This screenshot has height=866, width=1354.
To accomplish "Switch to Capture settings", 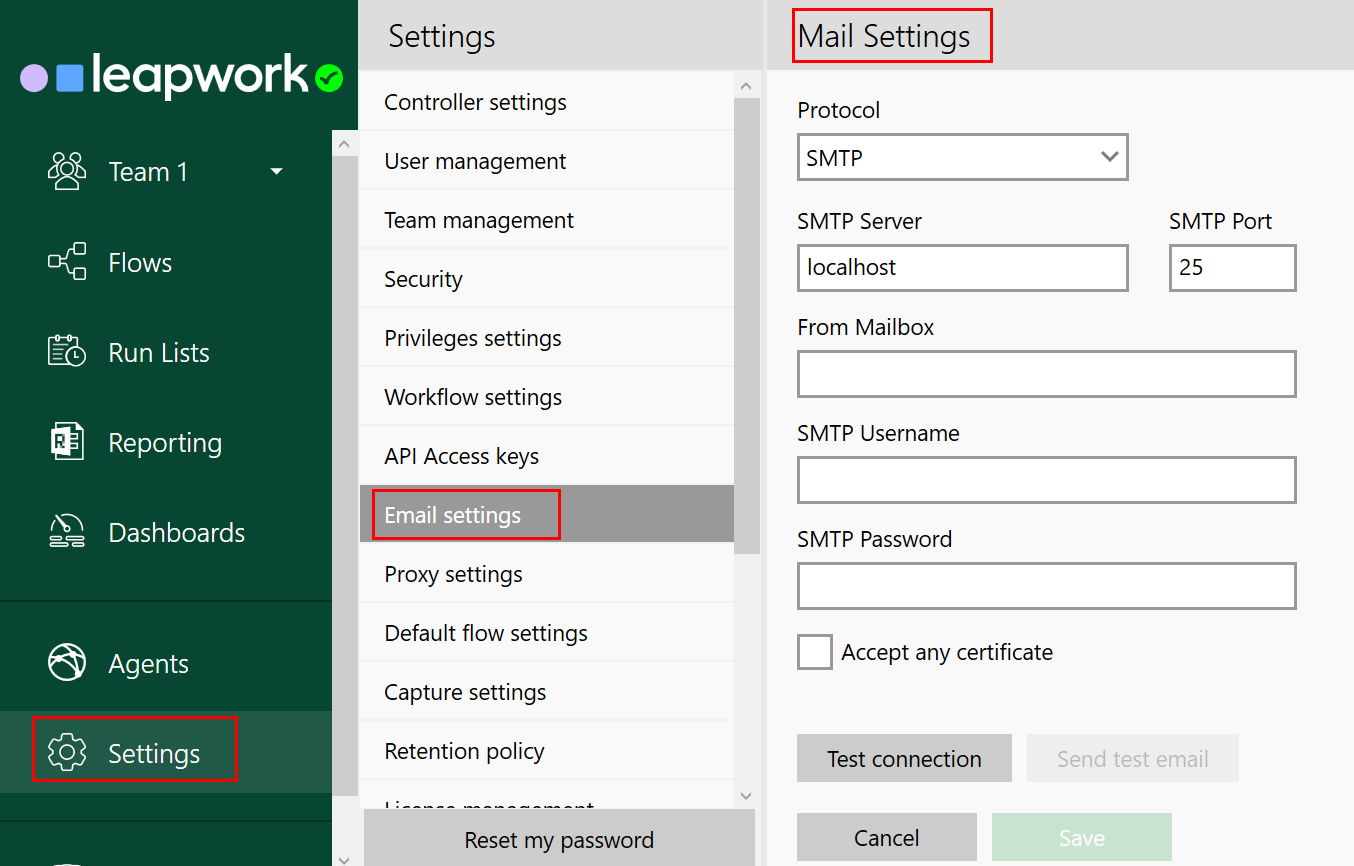I will point(464,691).
